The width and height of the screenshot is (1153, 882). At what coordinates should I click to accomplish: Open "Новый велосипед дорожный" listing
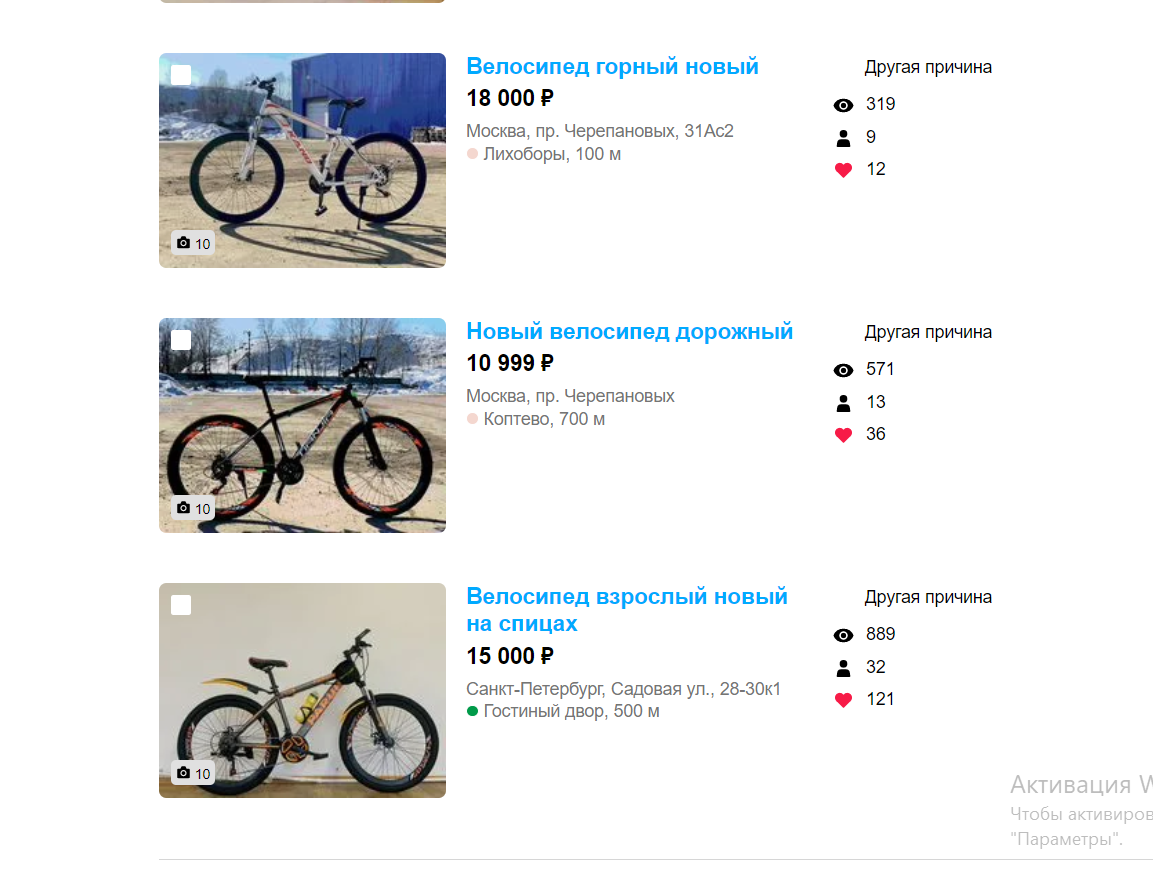(629, 331)
